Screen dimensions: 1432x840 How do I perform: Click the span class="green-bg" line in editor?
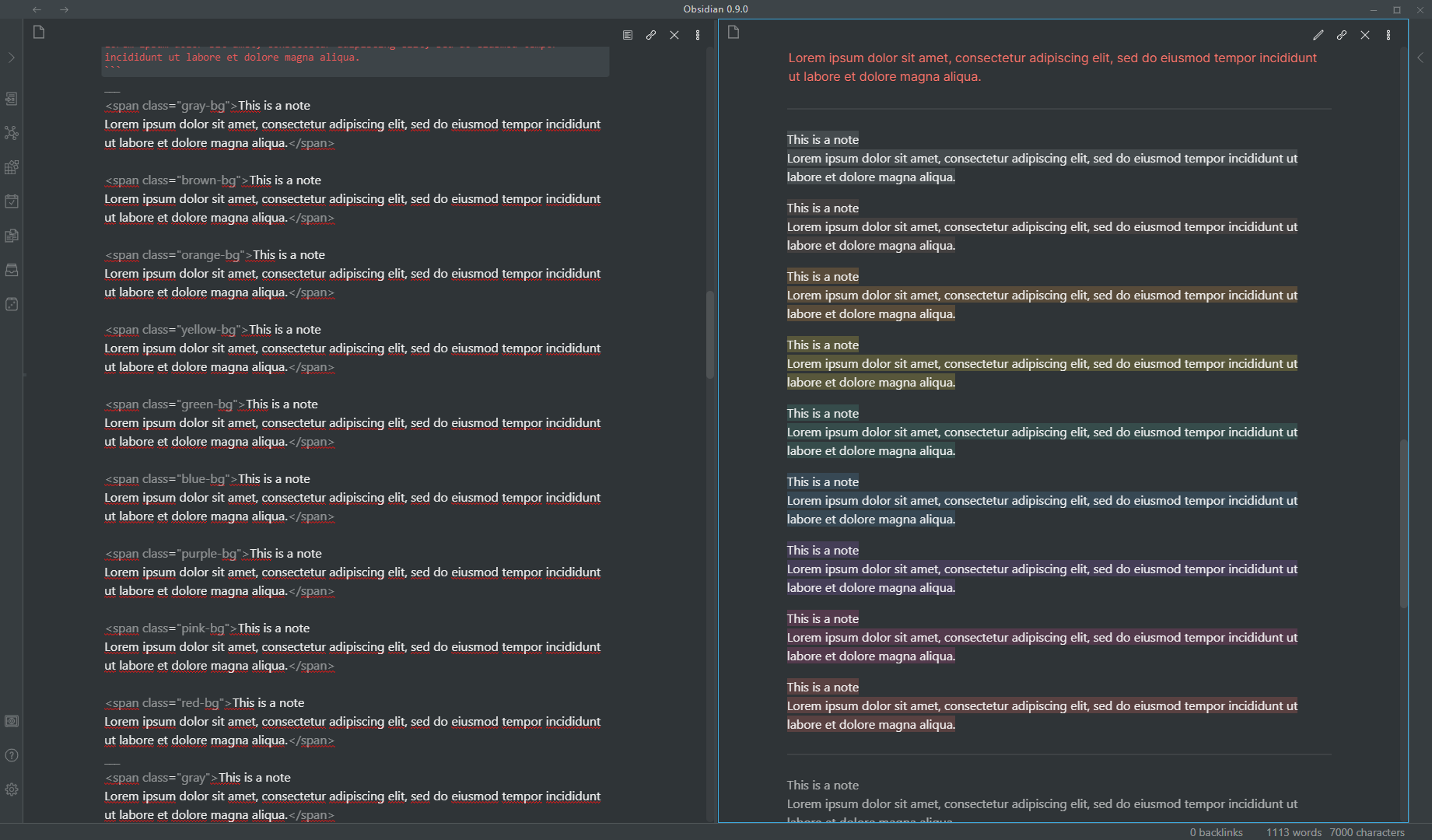212,404
